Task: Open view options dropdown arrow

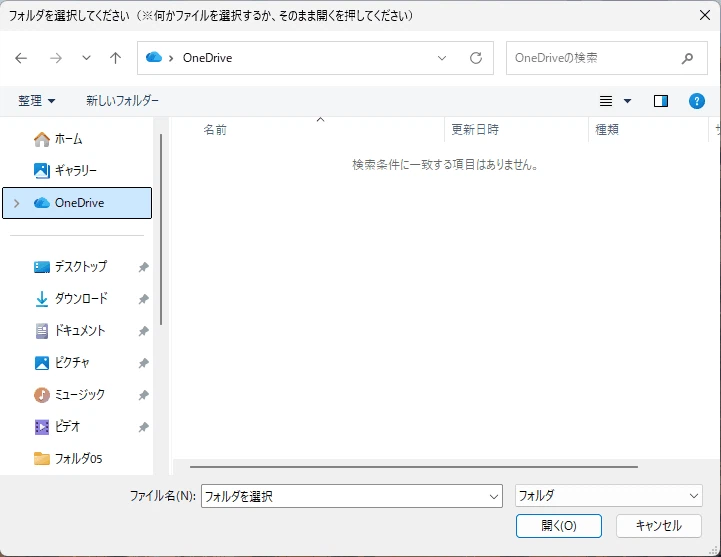Action: [x=627, y=101]
